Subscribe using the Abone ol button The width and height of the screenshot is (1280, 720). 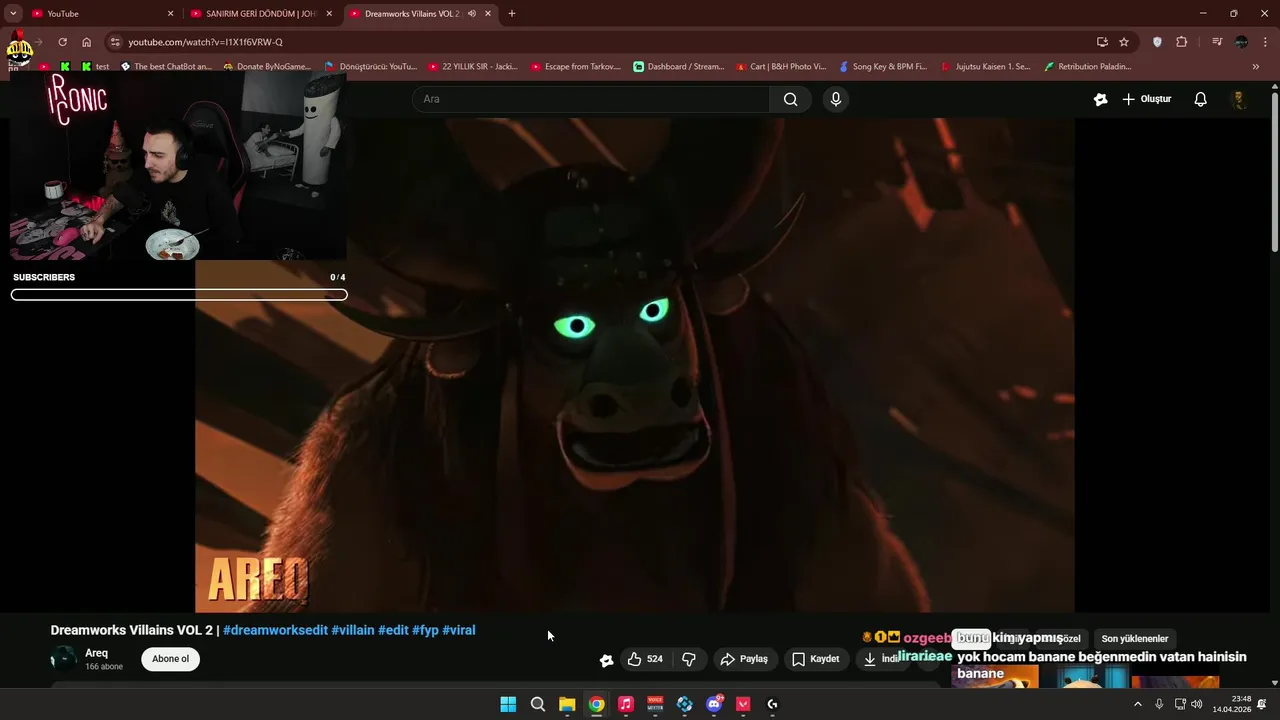click(171, 659)
